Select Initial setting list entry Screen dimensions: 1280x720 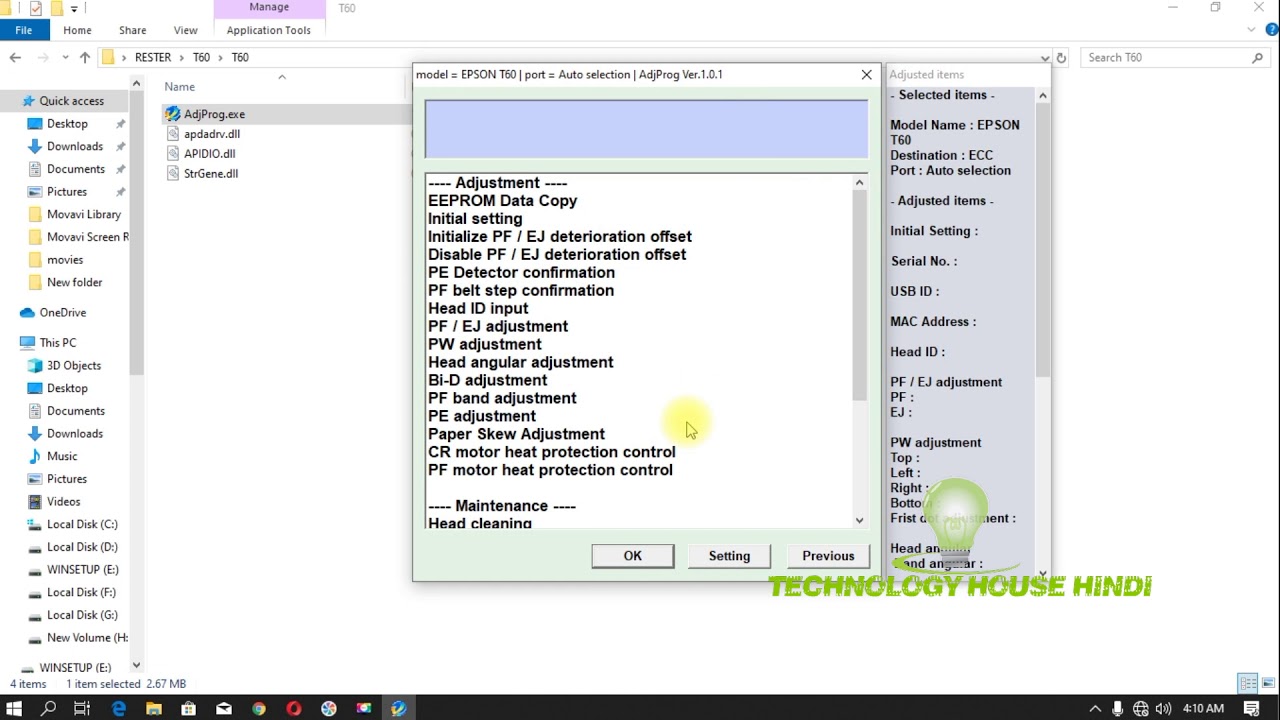(x=475, y=219)
